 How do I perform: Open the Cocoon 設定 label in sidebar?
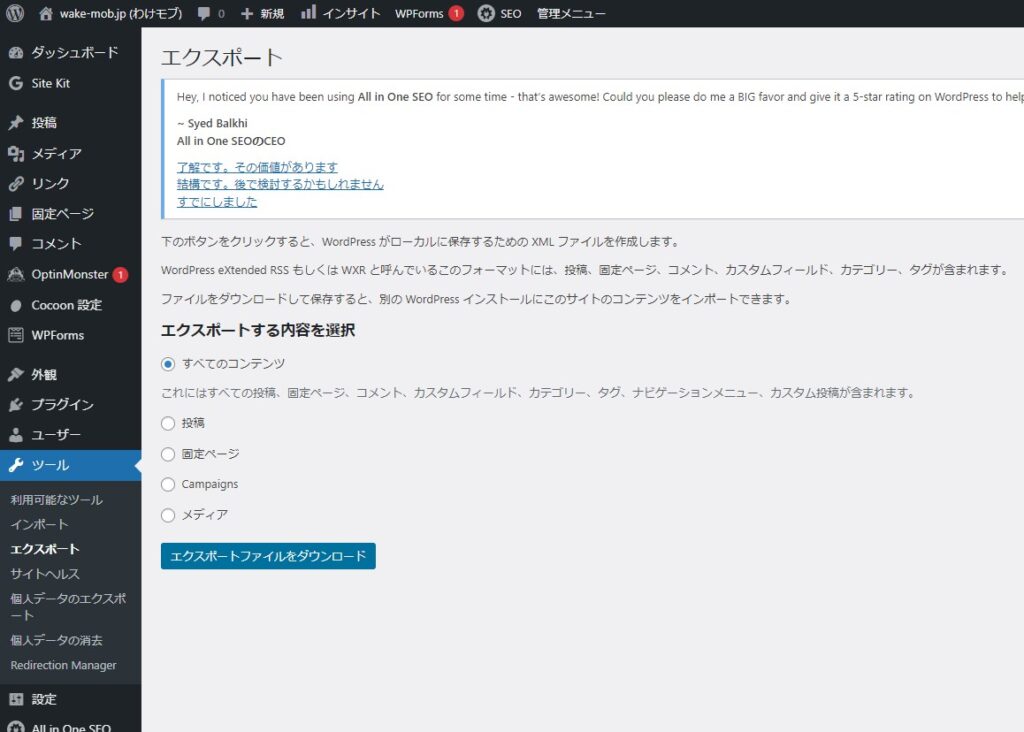(x=67, y=305)
